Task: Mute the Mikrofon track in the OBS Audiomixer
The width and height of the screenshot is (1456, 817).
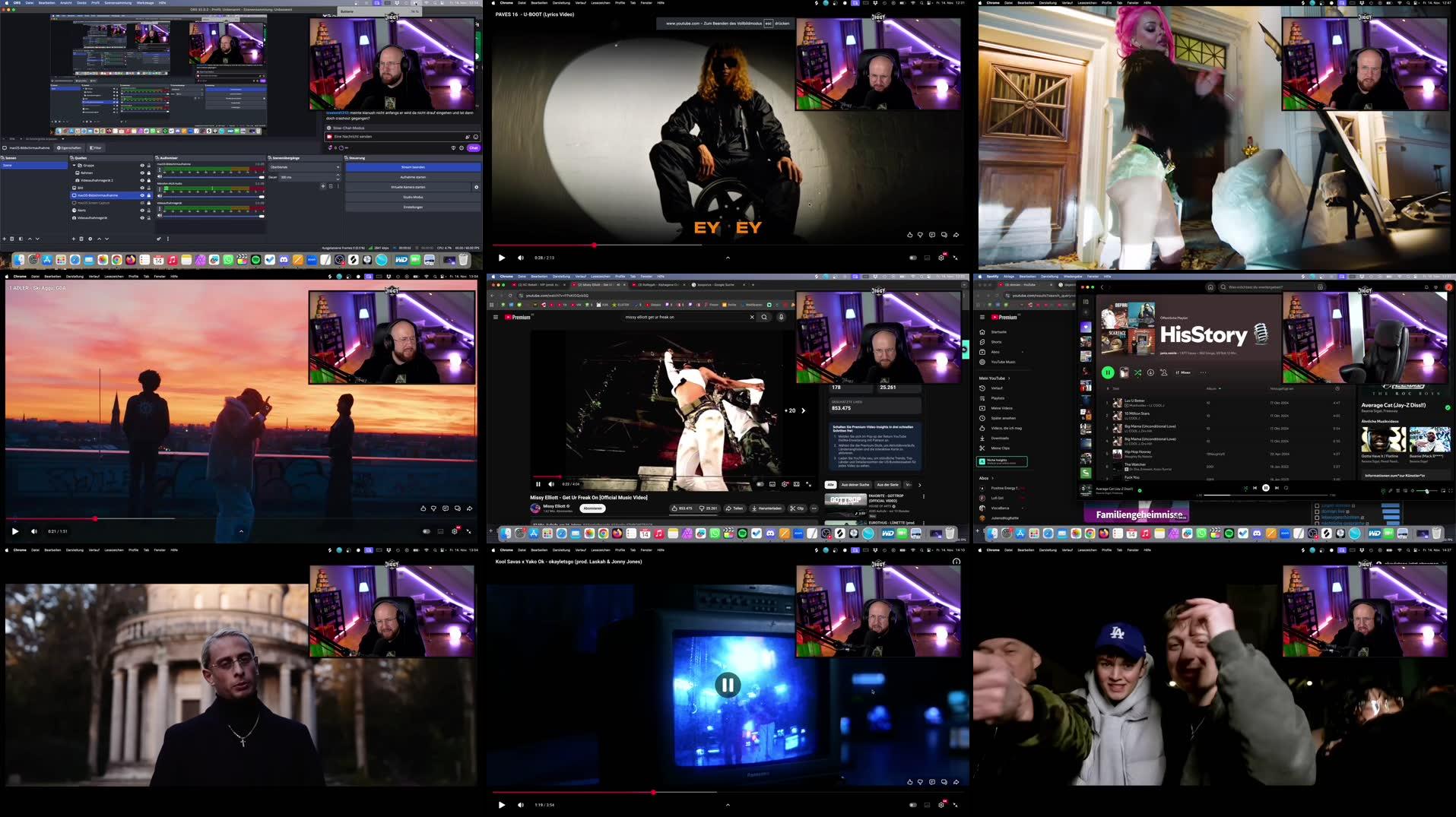Action: pyautogui.click(x=160, y=196)
